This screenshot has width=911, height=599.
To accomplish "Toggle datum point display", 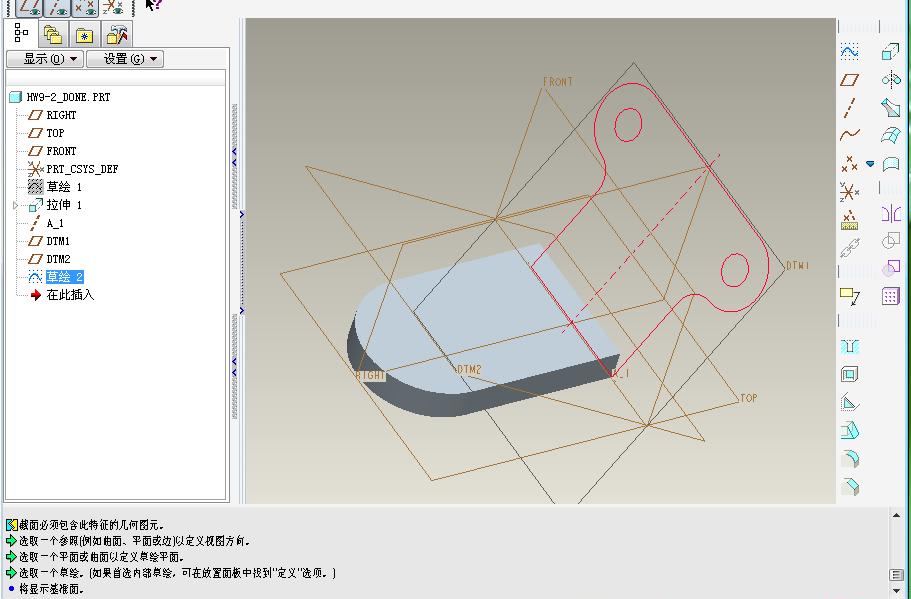I will click(x=85, y=8).
